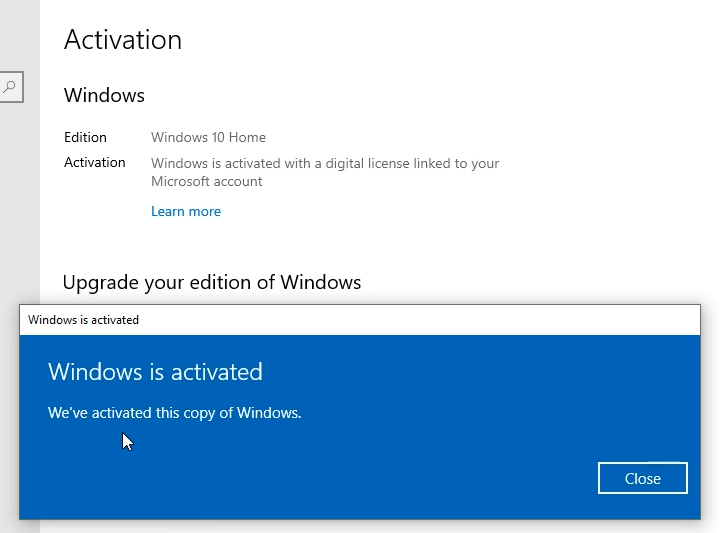
Task: Click the large Windows is activated heading
Action: [155, 371]
